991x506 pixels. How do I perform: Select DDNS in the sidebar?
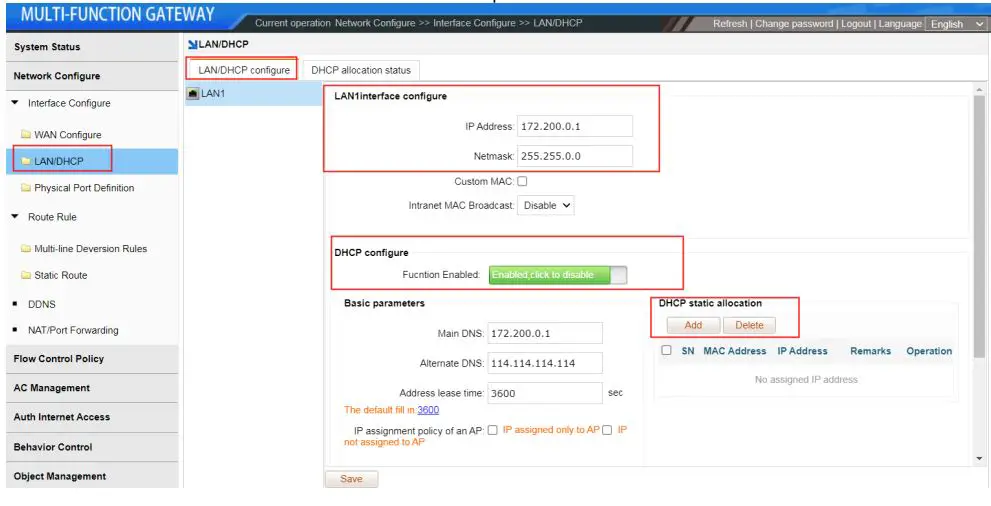pyautogui.click(x=42, y=304)
